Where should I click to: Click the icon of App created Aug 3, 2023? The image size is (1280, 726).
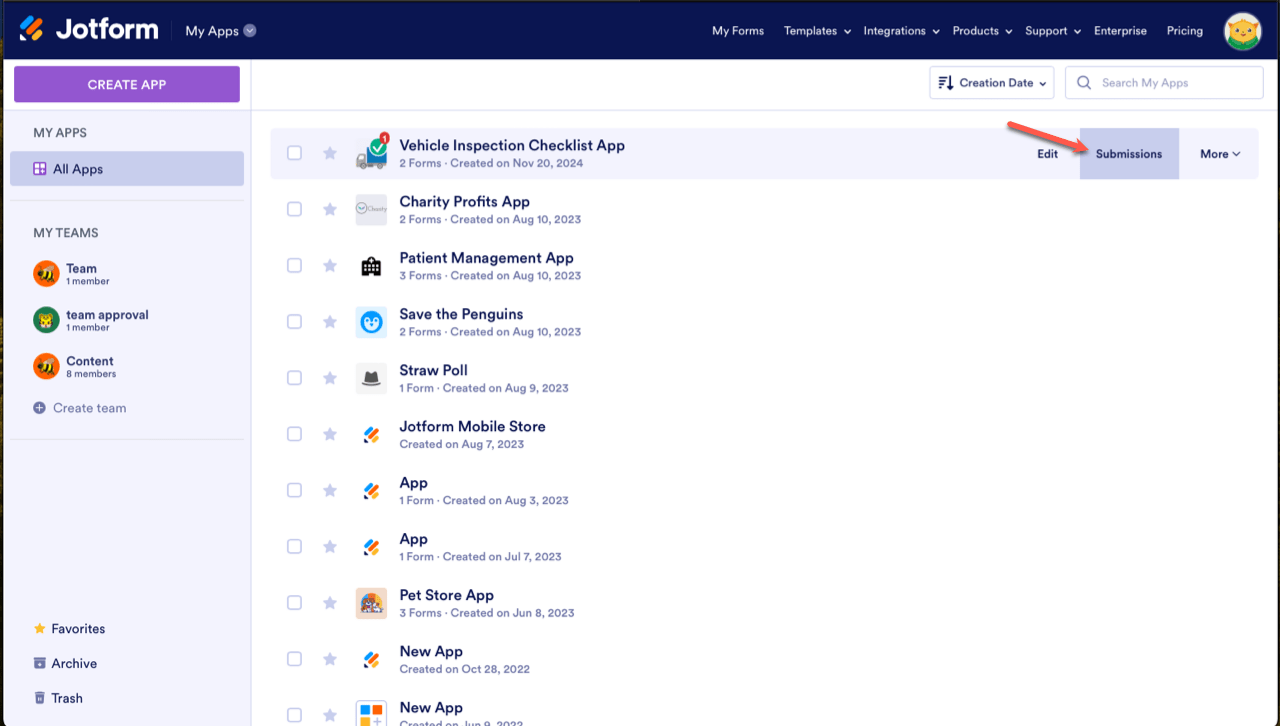point(371,490)
